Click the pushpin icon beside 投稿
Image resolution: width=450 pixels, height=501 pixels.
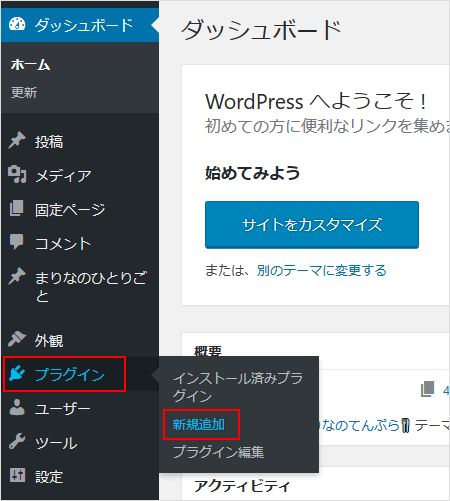coord(17,140)
